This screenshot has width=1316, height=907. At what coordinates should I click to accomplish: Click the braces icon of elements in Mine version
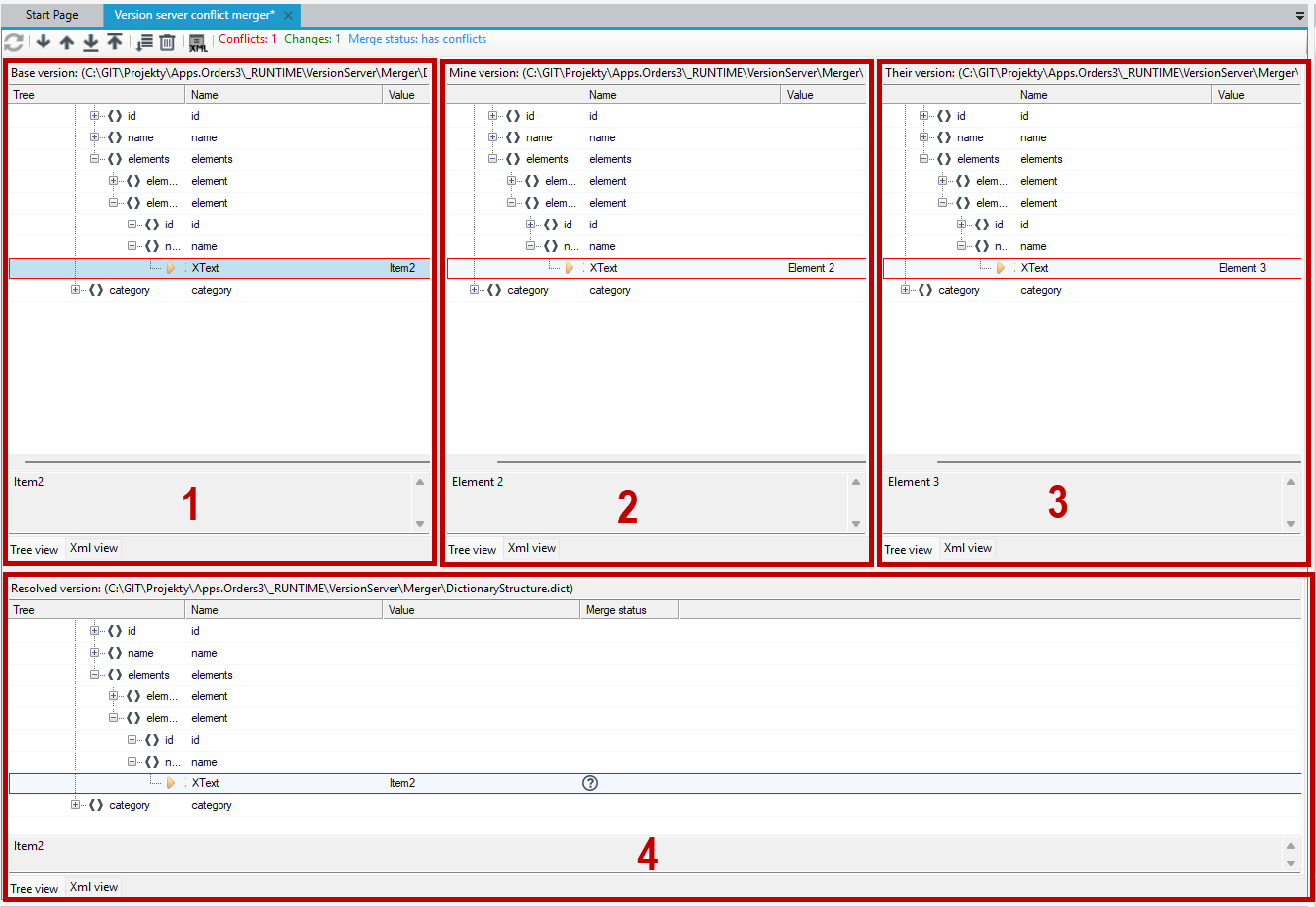click(x=513, y=159)
